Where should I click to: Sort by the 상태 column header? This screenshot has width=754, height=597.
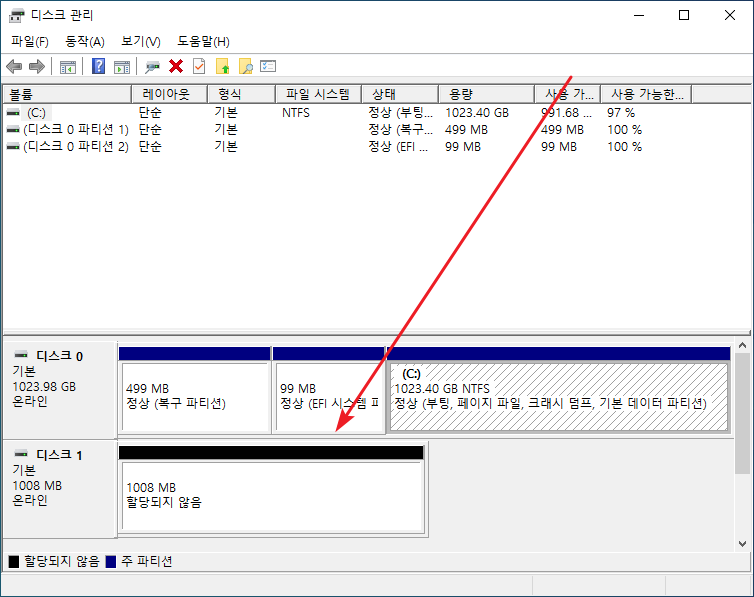(x=400, y=94)
